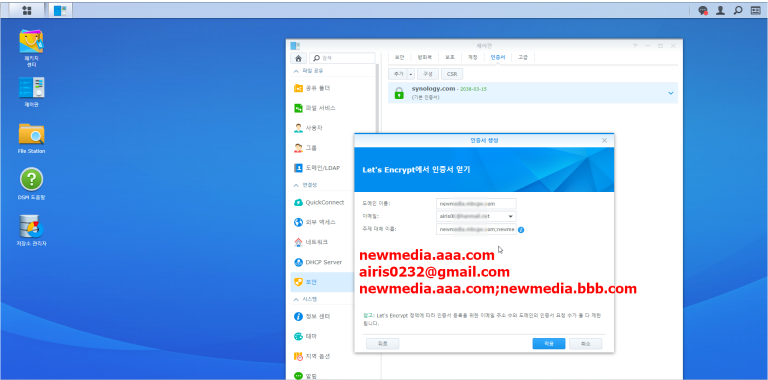Open the 저장소 관리자 desktop icon
This screenshot has width=768, height=380.
click(31, 230)
